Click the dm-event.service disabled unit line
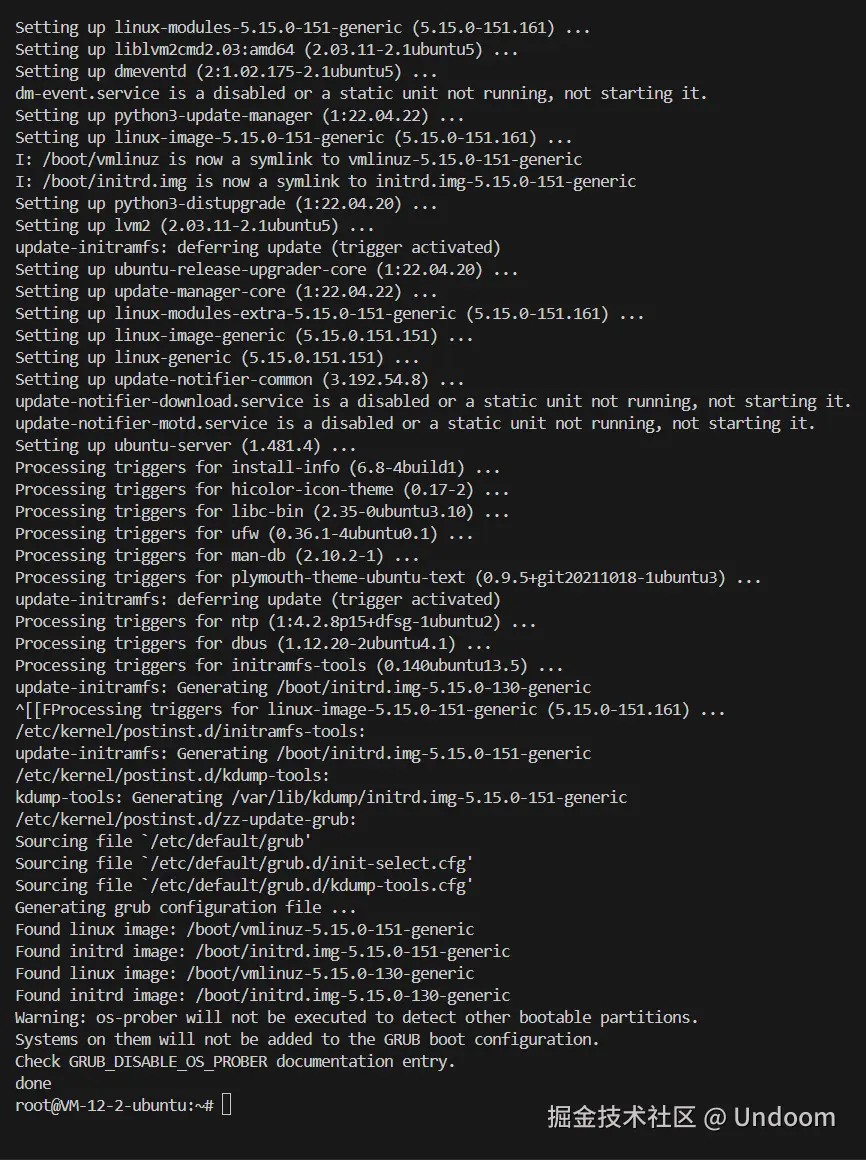 (x=361, y=93)
